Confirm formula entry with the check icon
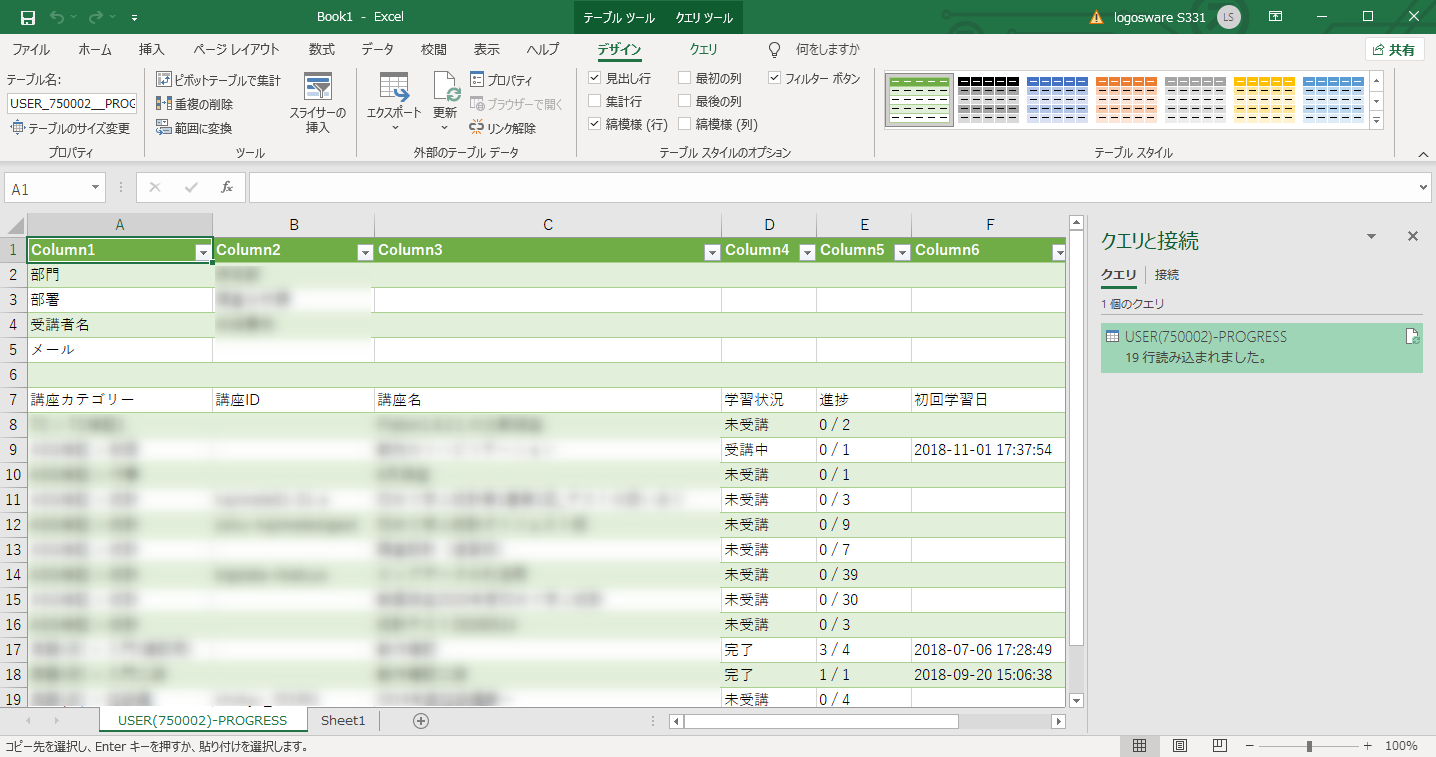 tap(191, 187)
